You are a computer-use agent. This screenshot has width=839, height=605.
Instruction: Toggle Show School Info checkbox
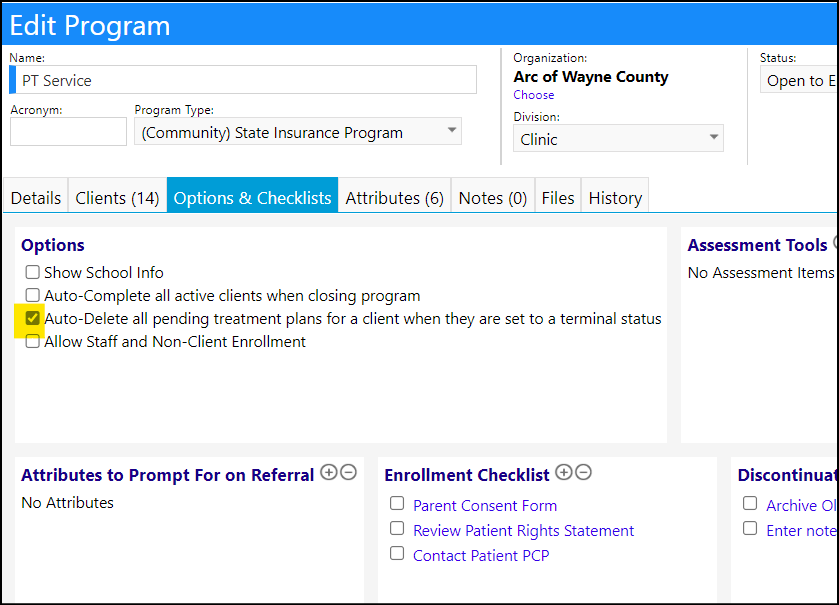33,272
